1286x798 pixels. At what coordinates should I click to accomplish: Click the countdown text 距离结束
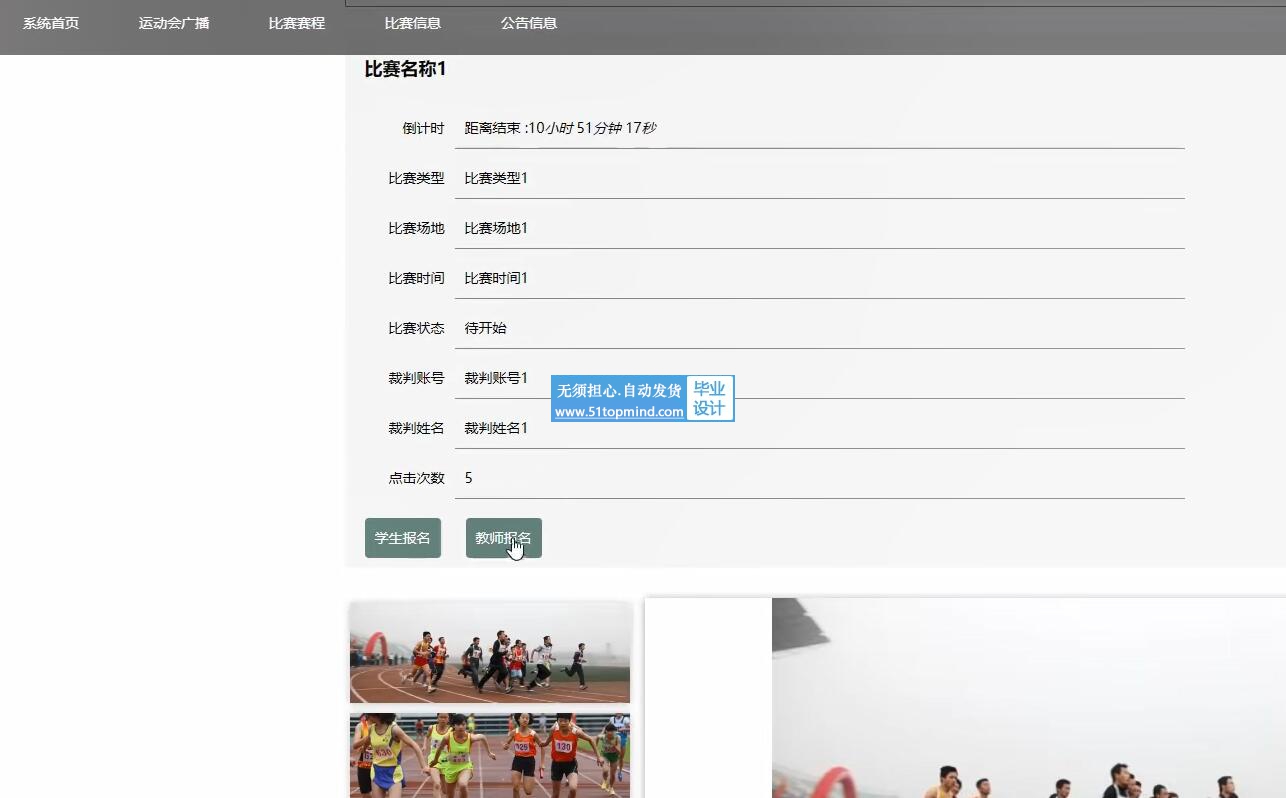point(560,128)
